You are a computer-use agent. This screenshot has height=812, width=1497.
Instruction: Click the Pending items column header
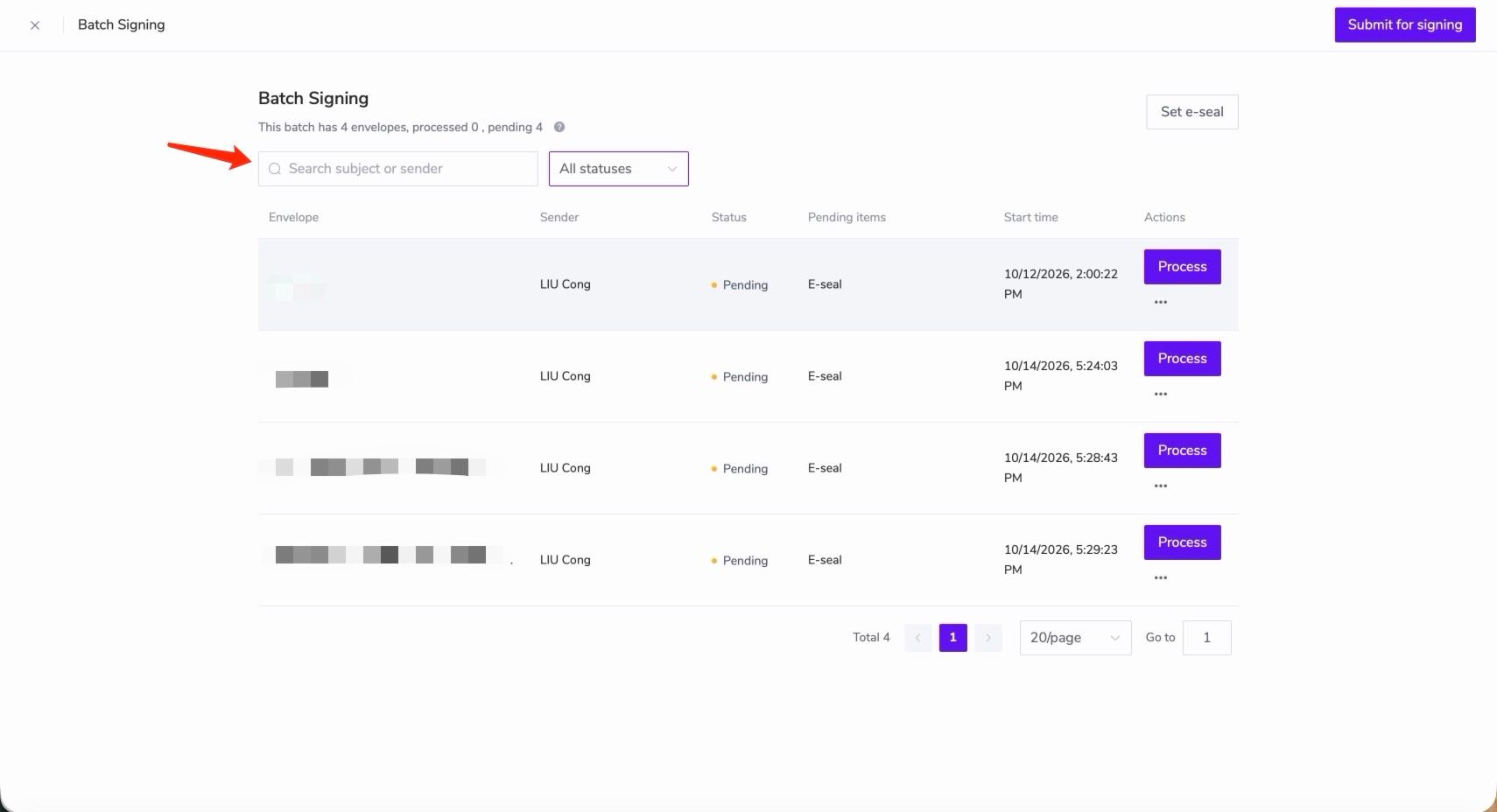[847, 217]
